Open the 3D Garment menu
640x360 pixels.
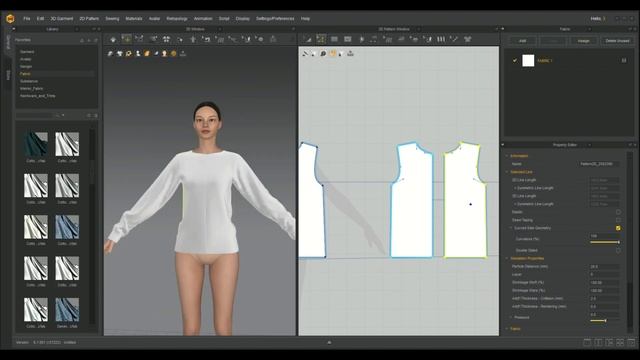(62, 19)
